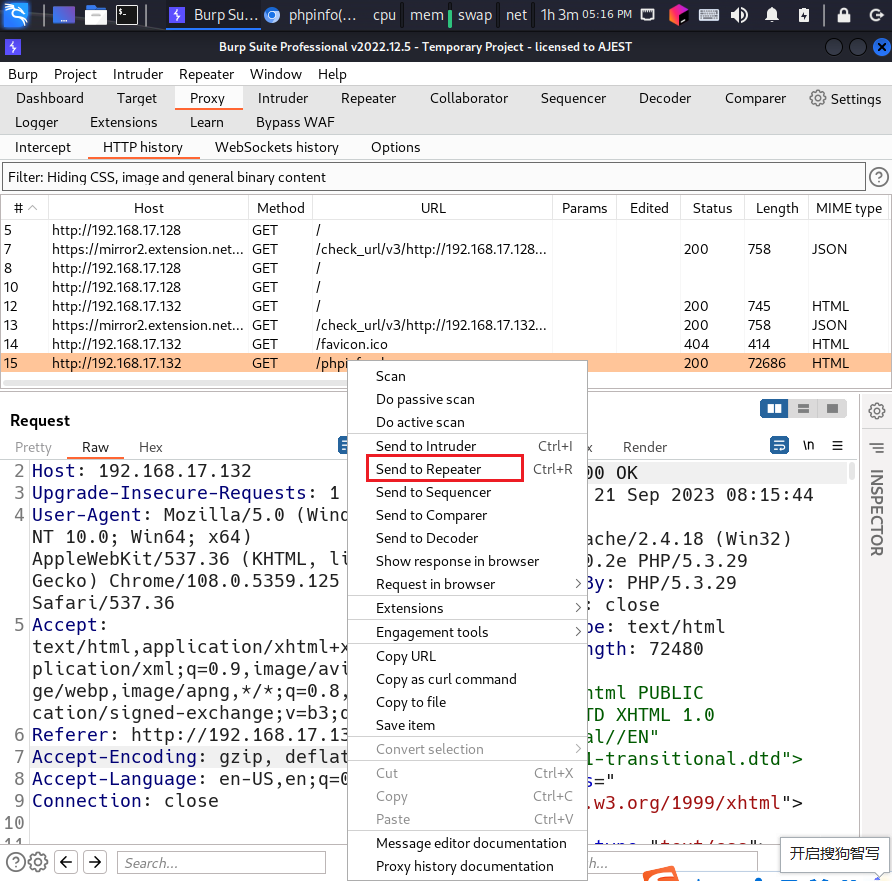Click the volume speaker icon in the tray

(739, 15)
